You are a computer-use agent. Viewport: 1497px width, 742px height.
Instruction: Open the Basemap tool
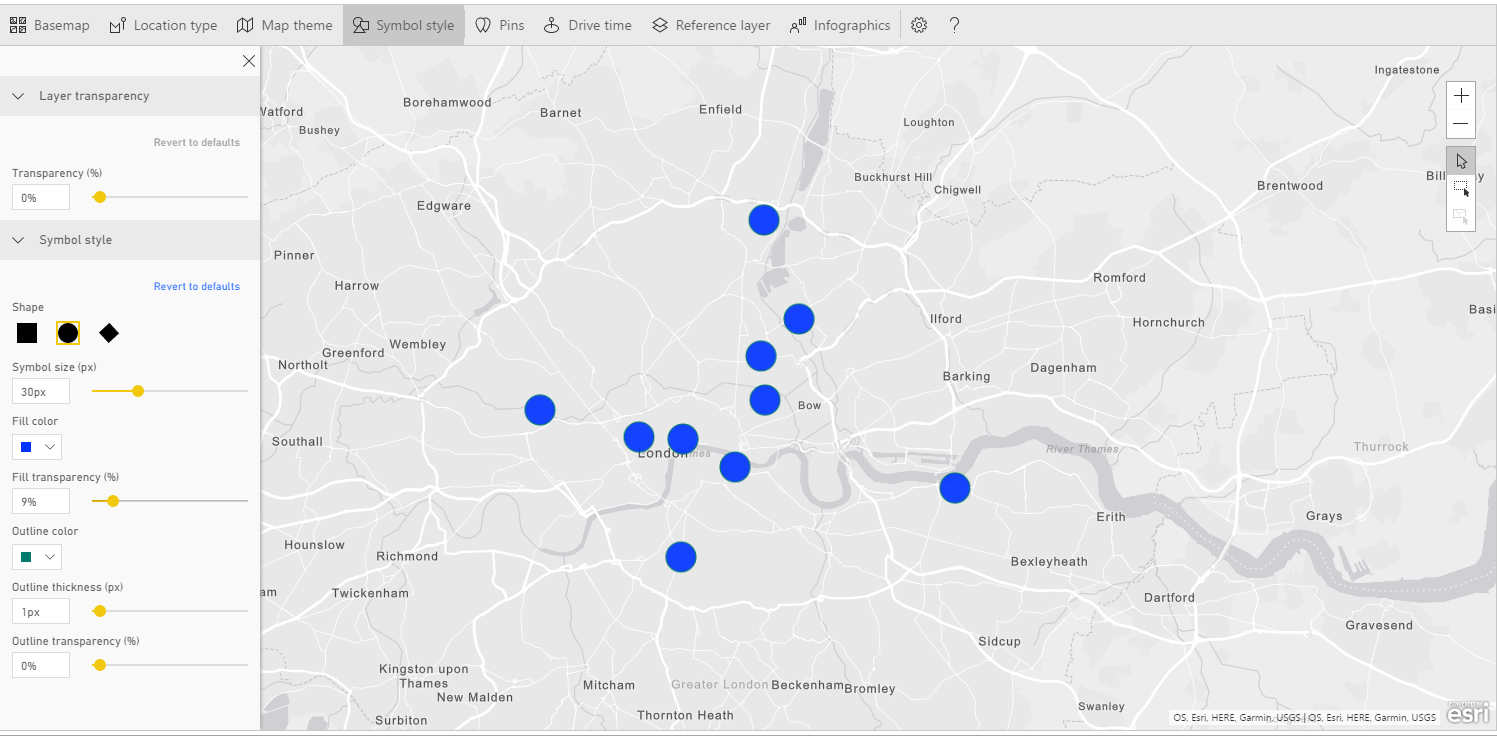pyautogui.click(x=50, y=25)
